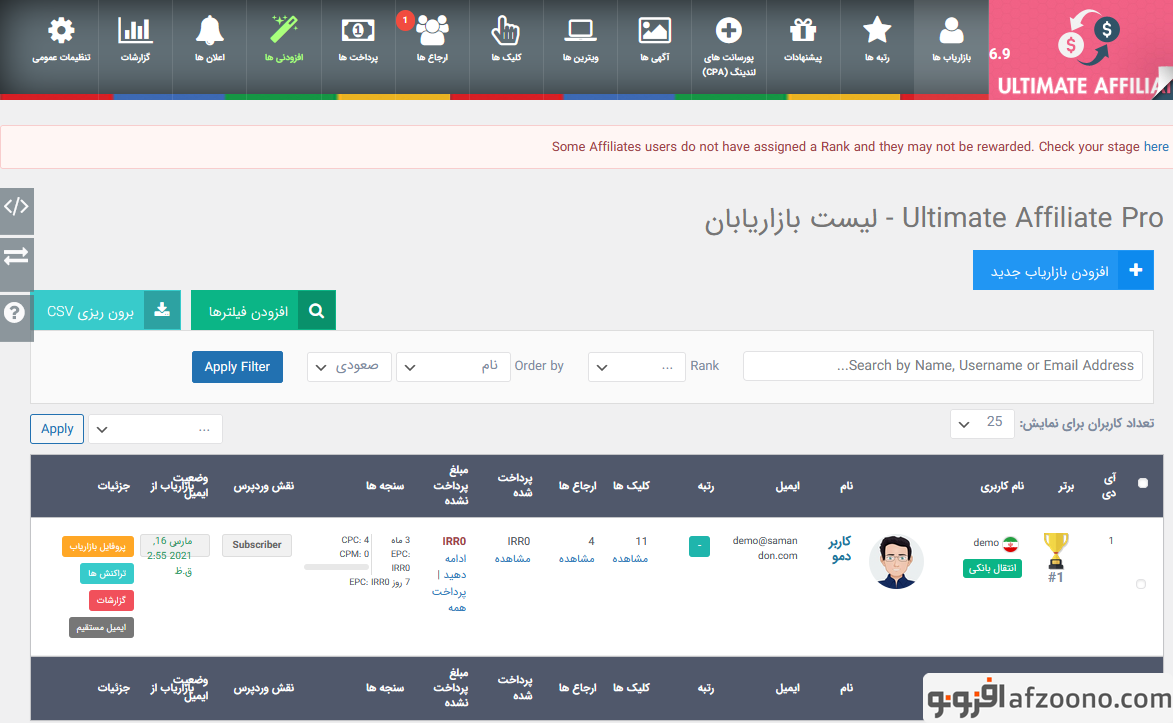Change users per page dropdown showing 25

[x=982, y=424]
